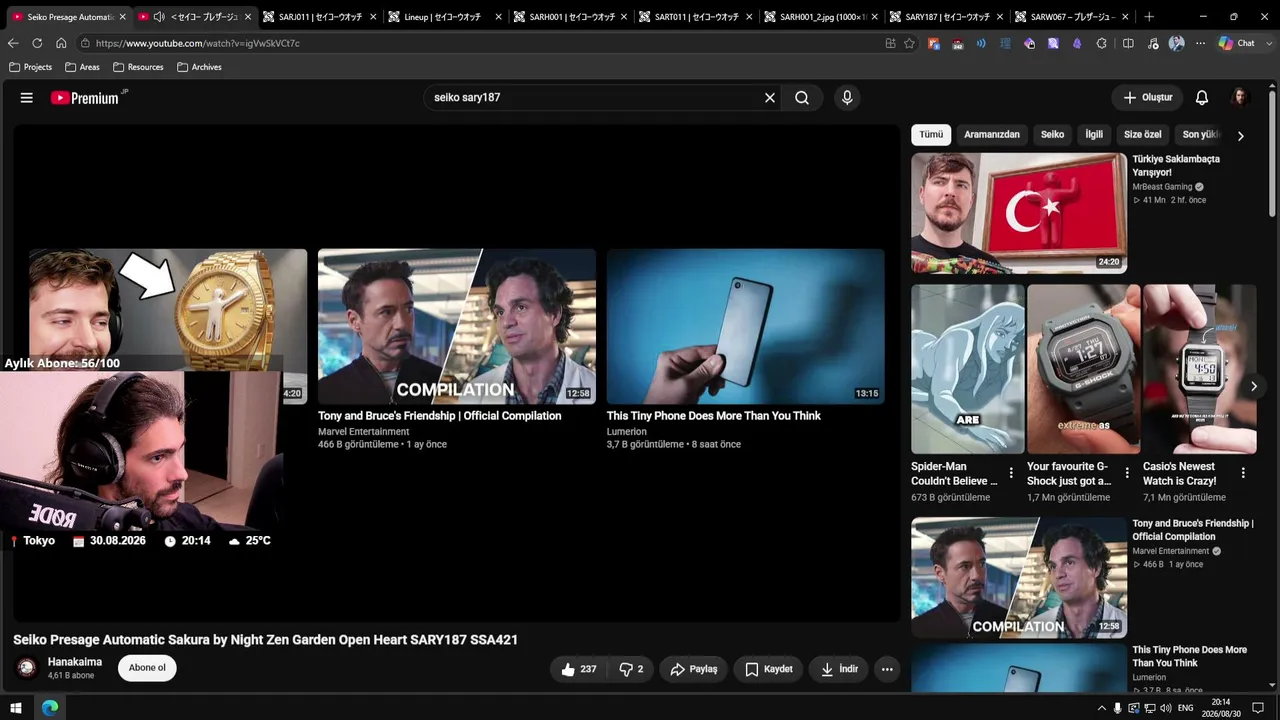Add this page to favorites star

909,43
